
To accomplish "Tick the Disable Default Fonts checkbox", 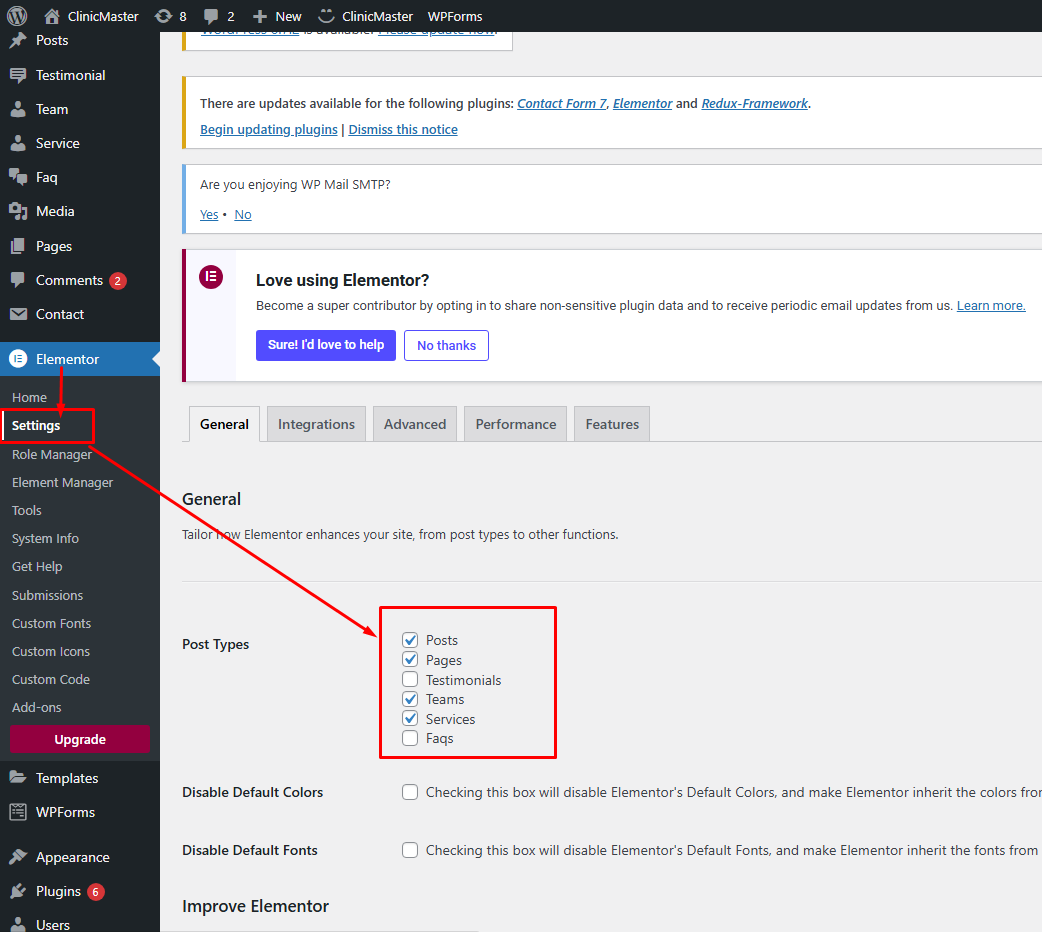I will [410, 850].
